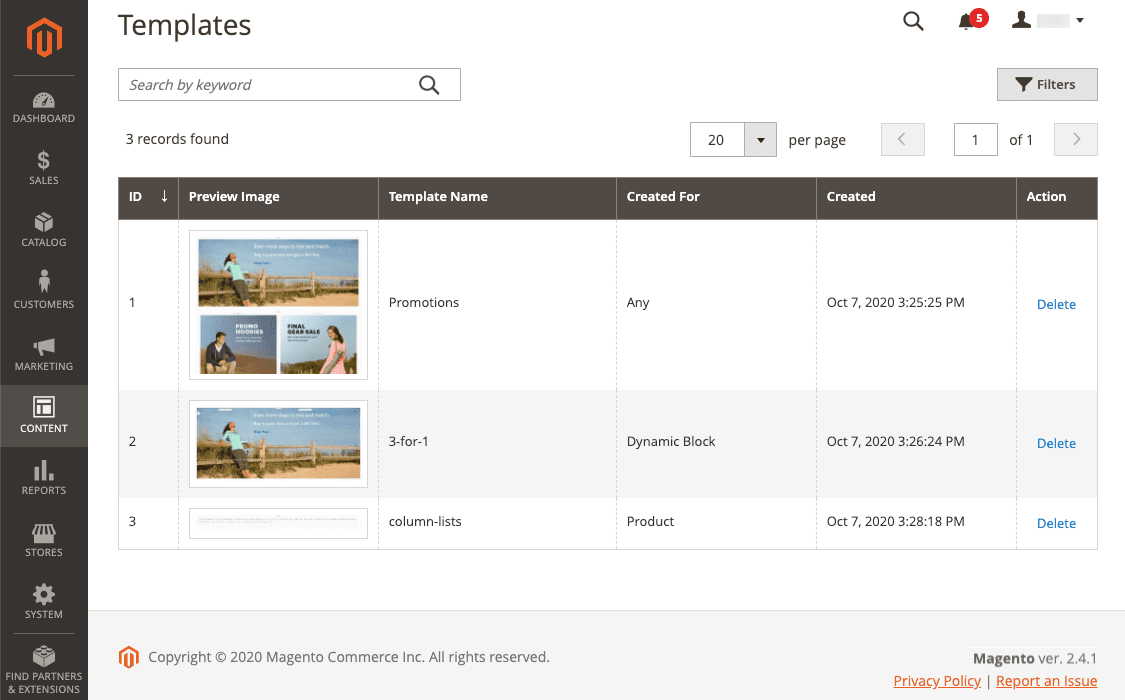
Task: Select the column-lists template name
Action: point(425,521)
